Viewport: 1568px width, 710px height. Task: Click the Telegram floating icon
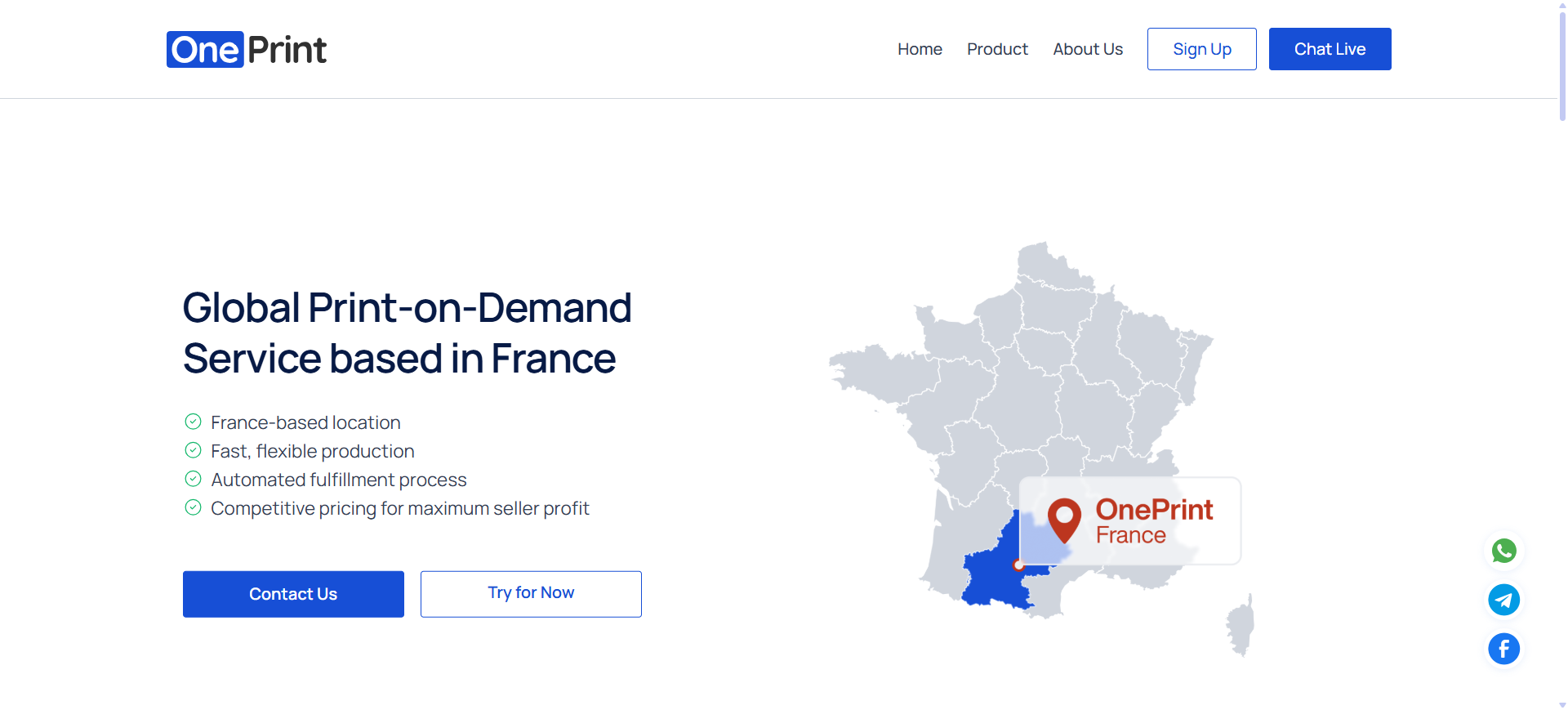pos(1503,600)
